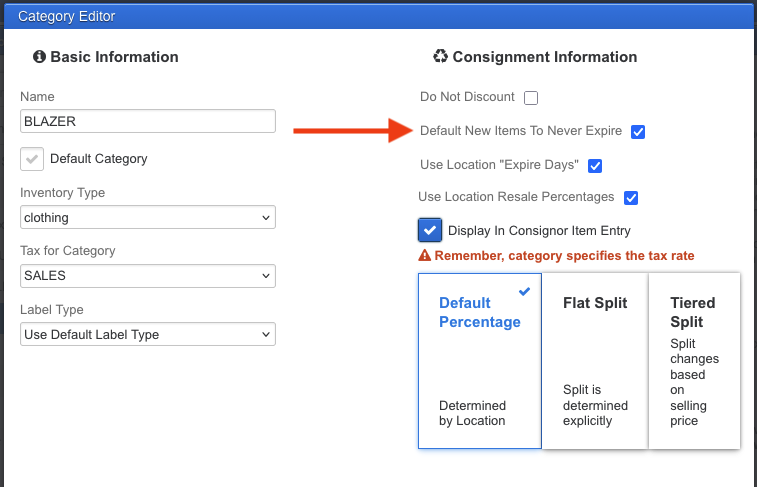Expand the Tax for Category dropdown
Image resolution: width=757 pixels, height=487 pixels.
click(x=148, y=275)
